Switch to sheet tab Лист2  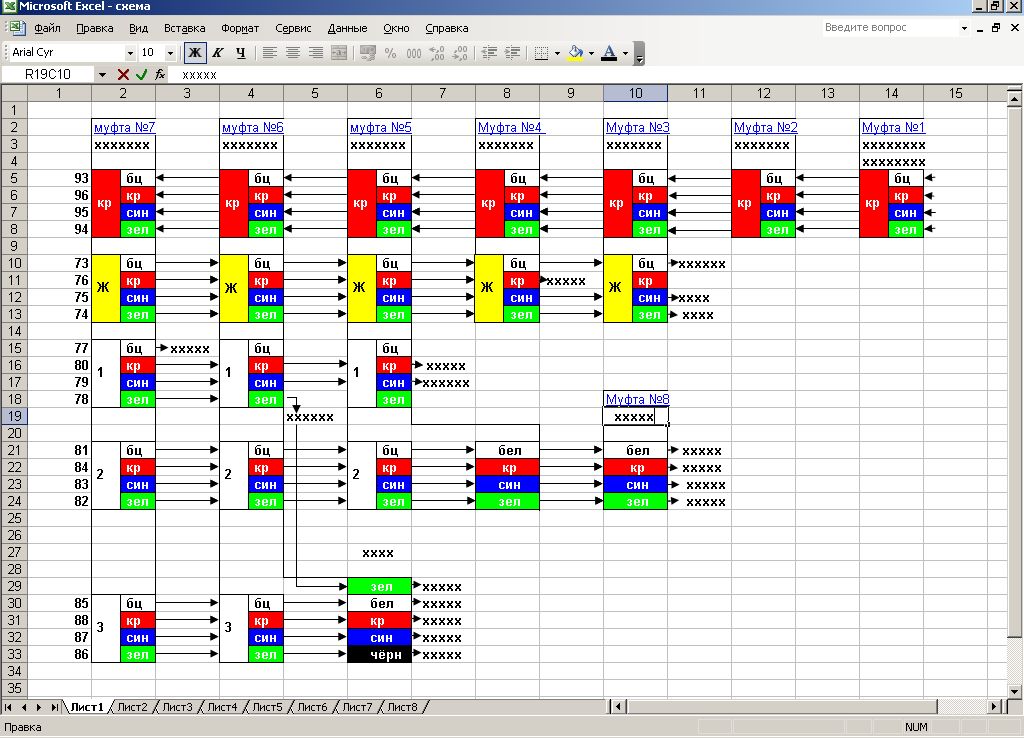tap(133, 707)
